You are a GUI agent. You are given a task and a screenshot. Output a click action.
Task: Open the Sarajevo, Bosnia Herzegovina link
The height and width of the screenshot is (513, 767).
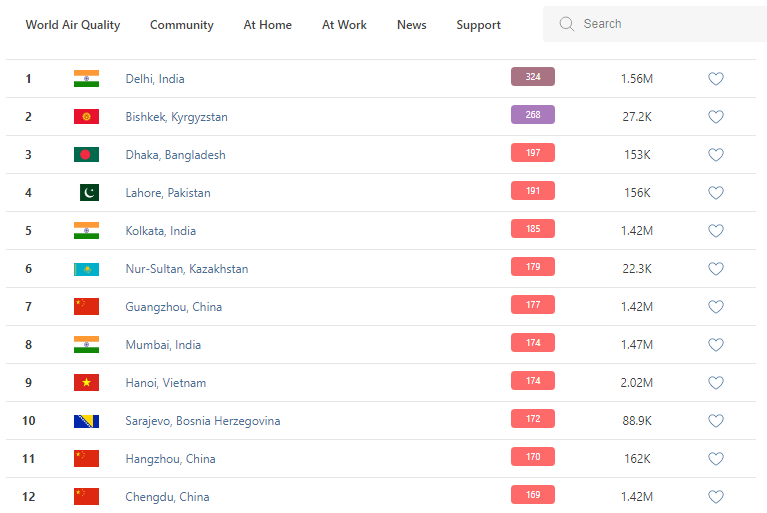202,421
